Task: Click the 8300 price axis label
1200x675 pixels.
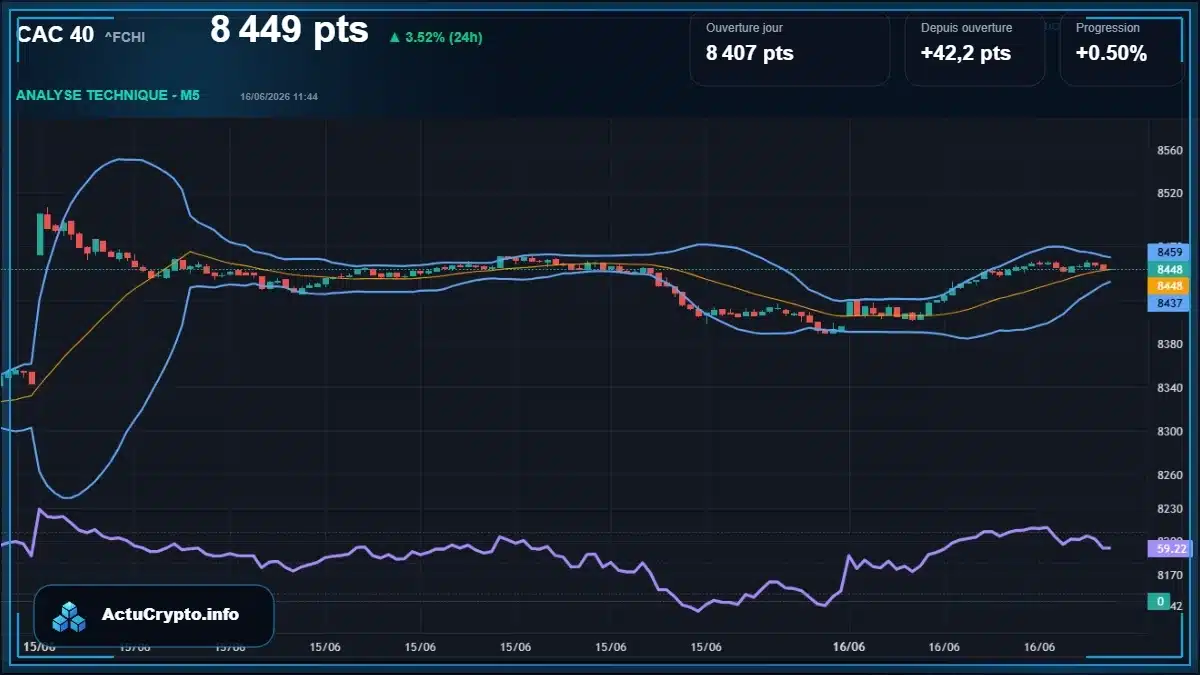Action: [1169, 431]
